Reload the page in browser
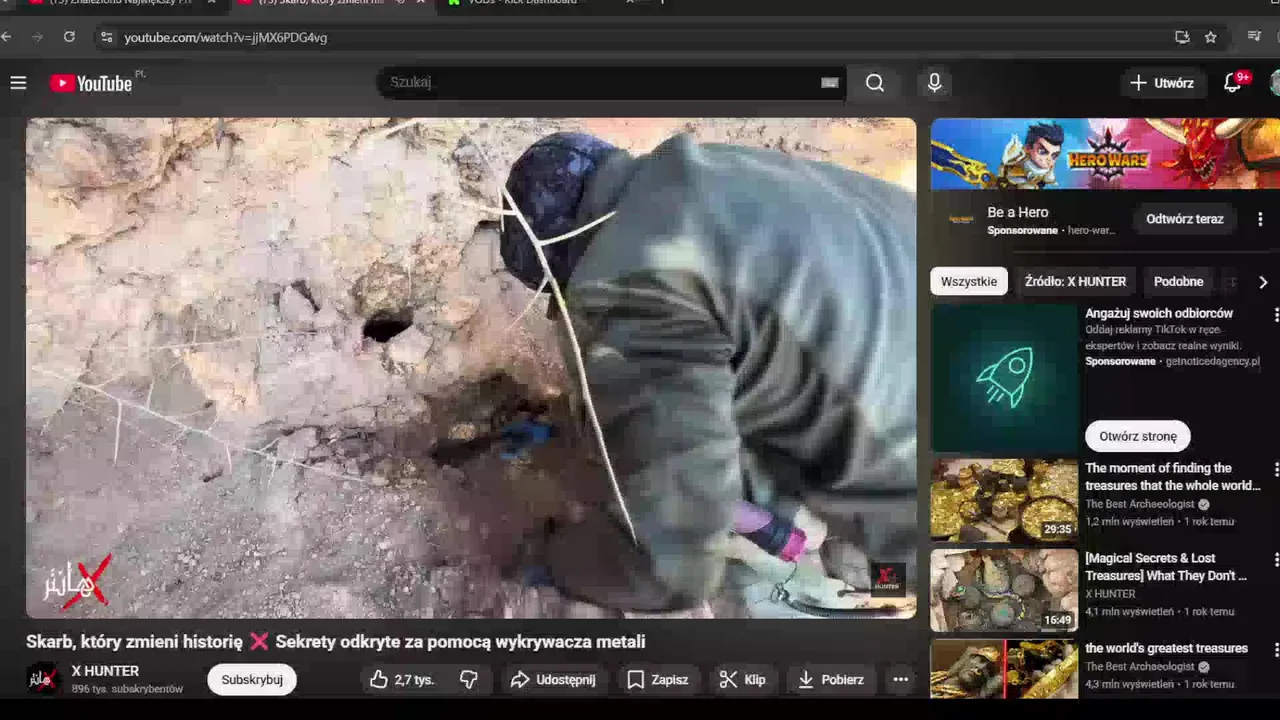 click(69, 37)
